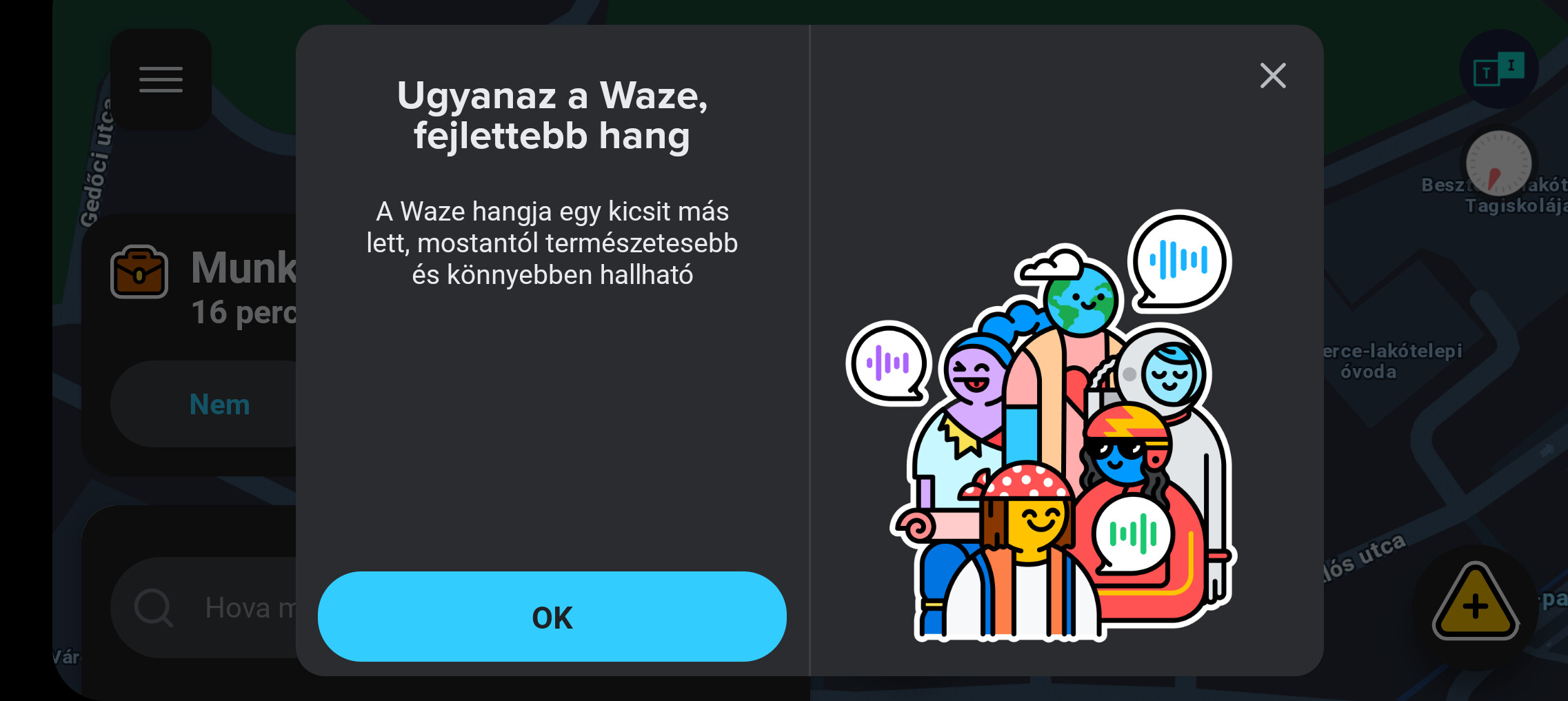Screen dimensions: 1568x701
Task: Open the hamburger main menu
Action: coord(161,79)
